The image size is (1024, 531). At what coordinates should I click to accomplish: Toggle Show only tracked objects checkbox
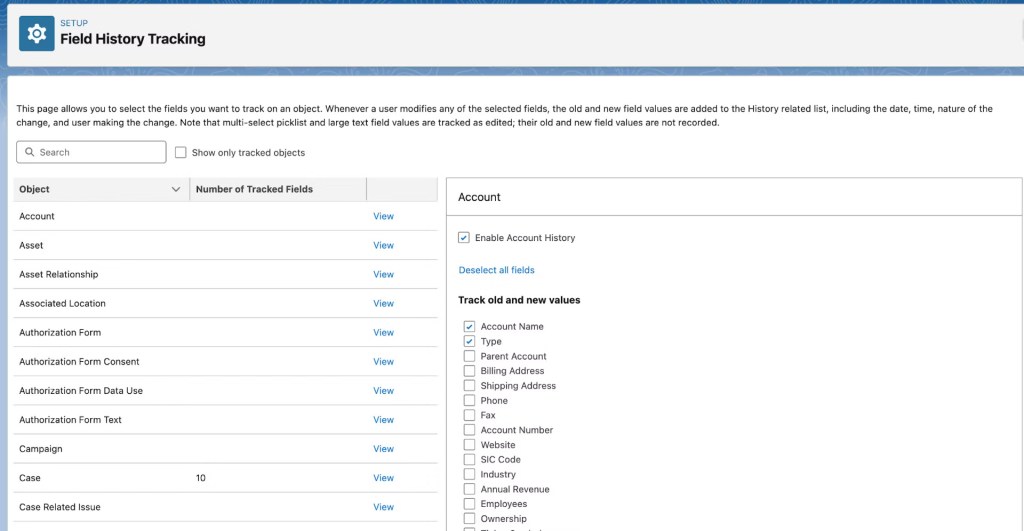pyautogui.click(x=181, y=152)
